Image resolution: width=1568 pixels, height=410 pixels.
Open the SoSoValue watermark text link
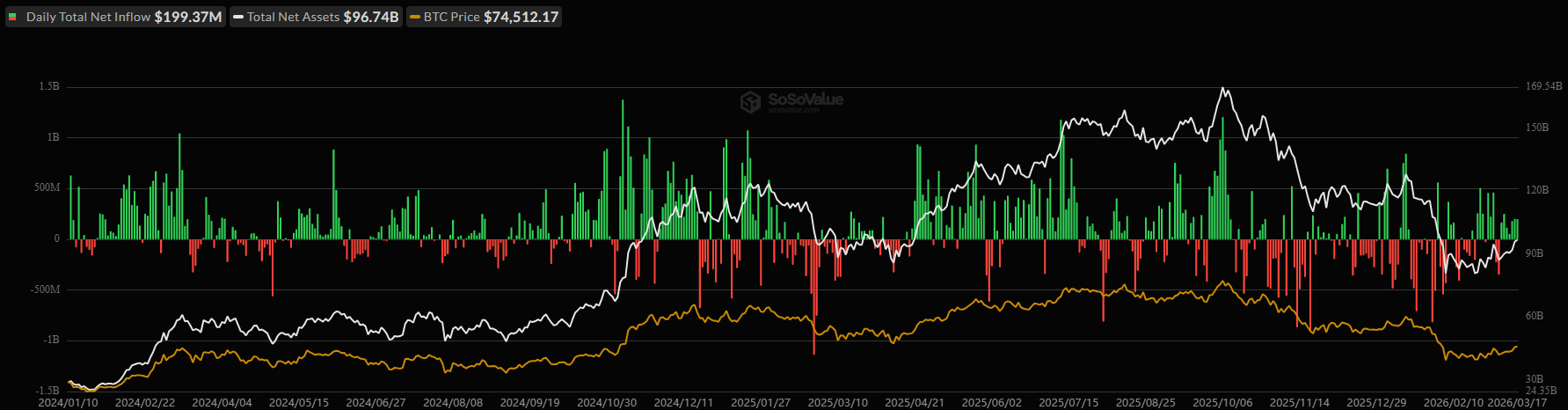point(805,100)
